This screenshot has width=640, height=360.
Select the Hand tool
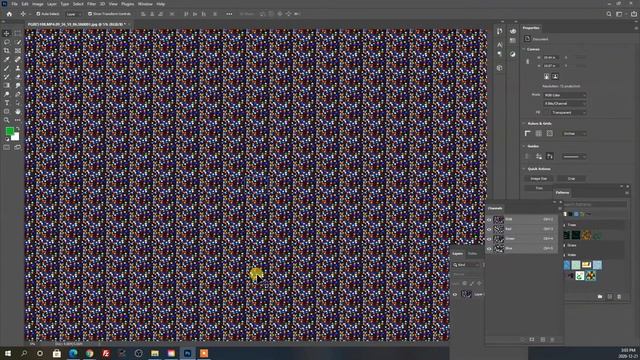point(18,111)
